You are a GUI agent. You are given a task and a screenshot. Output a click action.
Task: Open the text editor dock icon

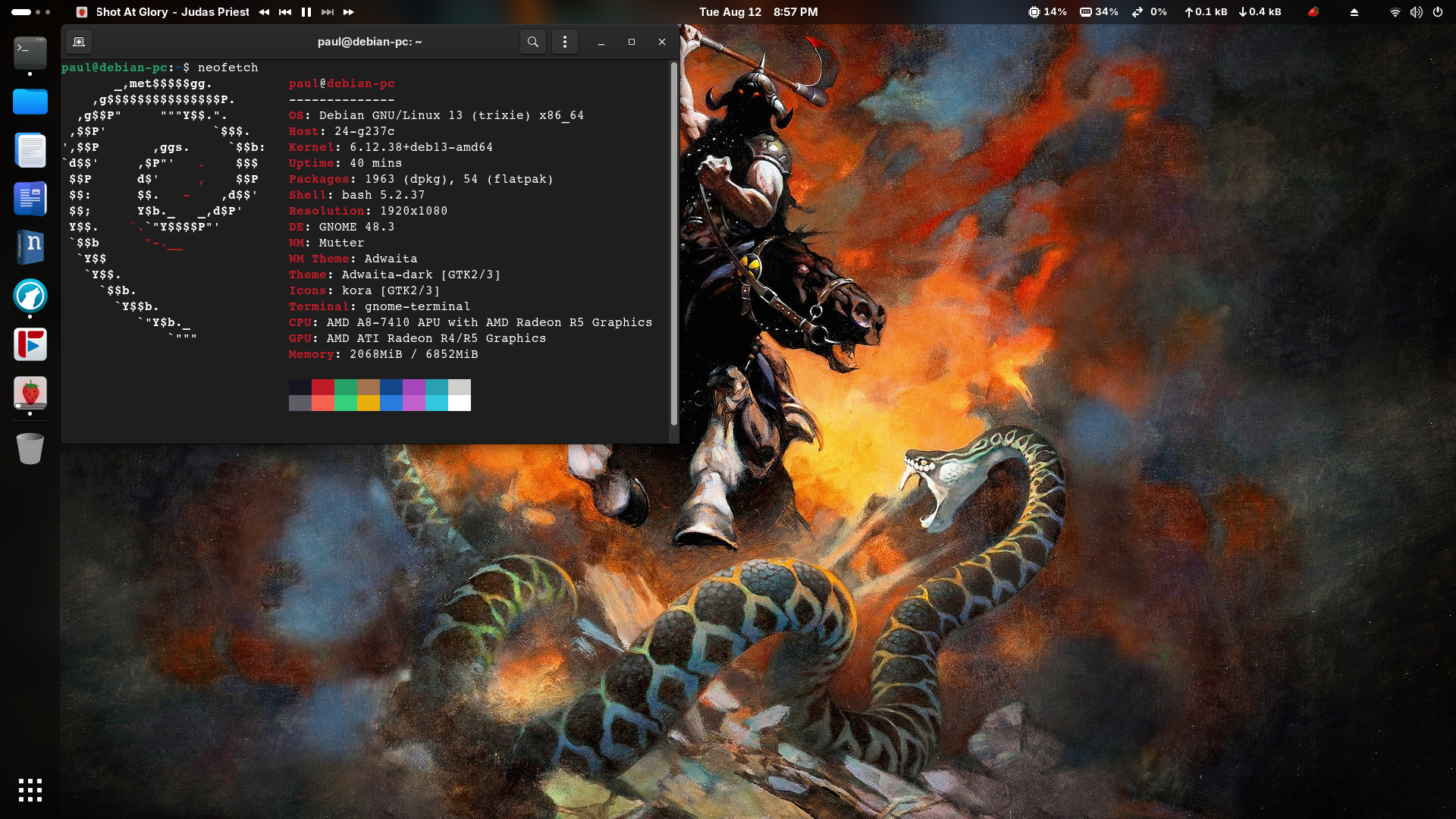coord(30,150)
